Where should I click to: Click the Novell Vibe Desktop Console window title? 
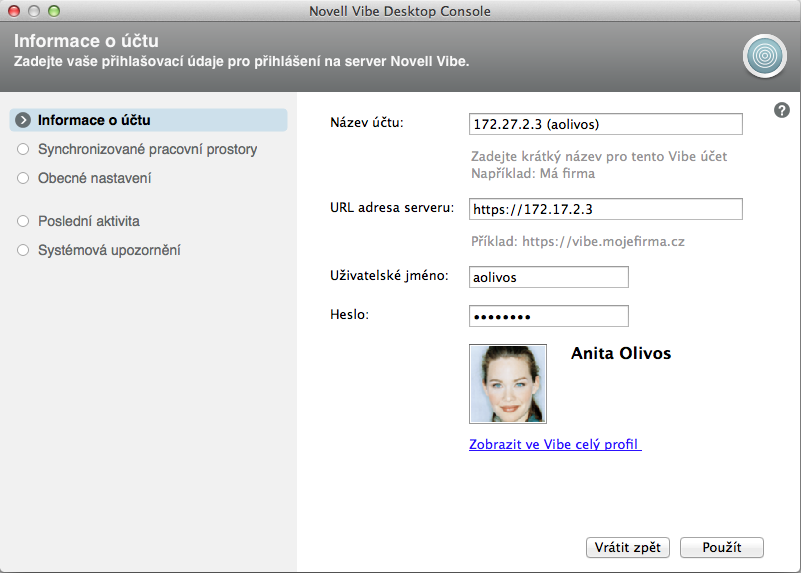tap(400, 11)
